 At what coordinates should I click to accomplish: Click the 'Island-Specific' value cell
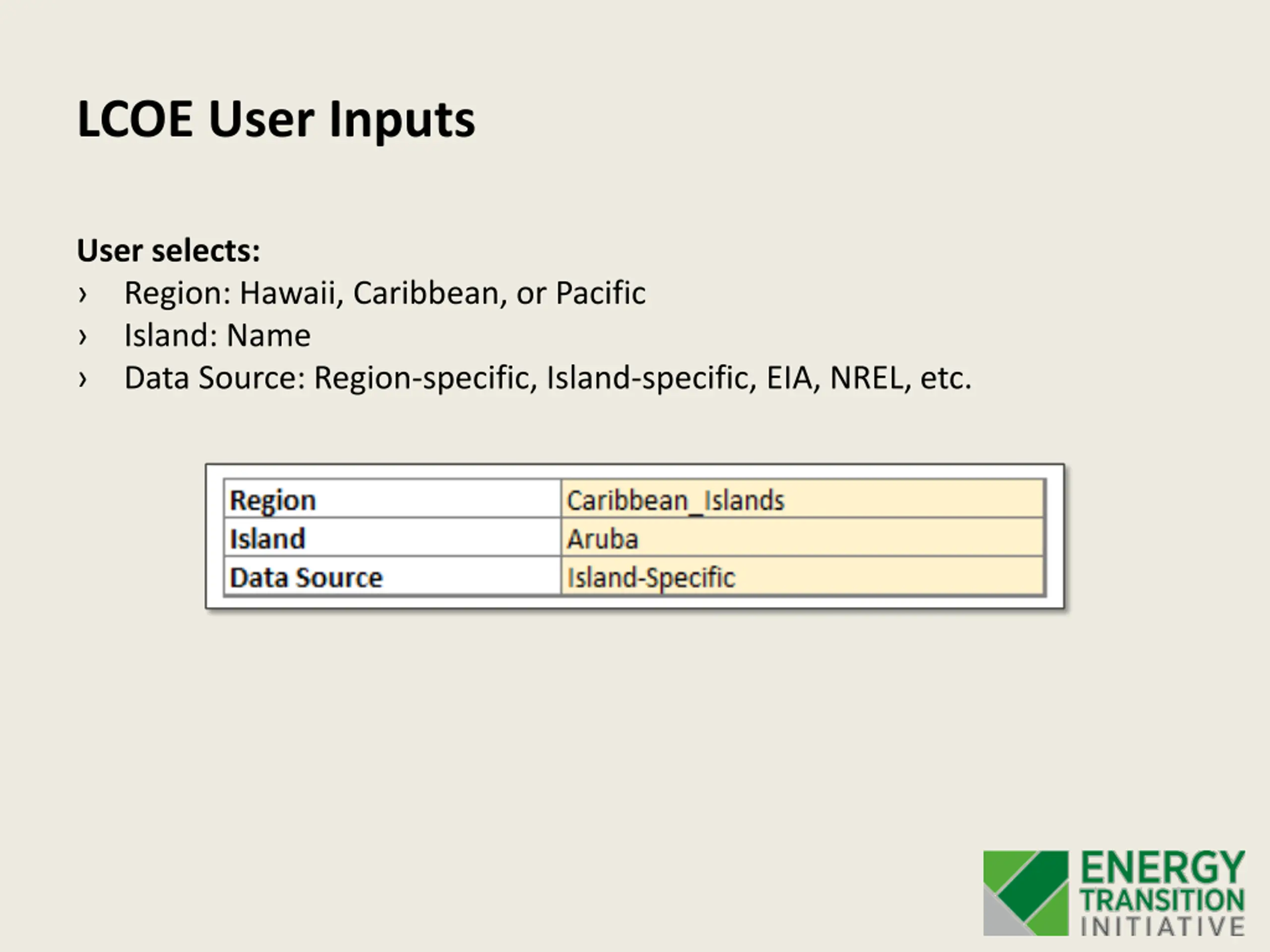point(803,576)
